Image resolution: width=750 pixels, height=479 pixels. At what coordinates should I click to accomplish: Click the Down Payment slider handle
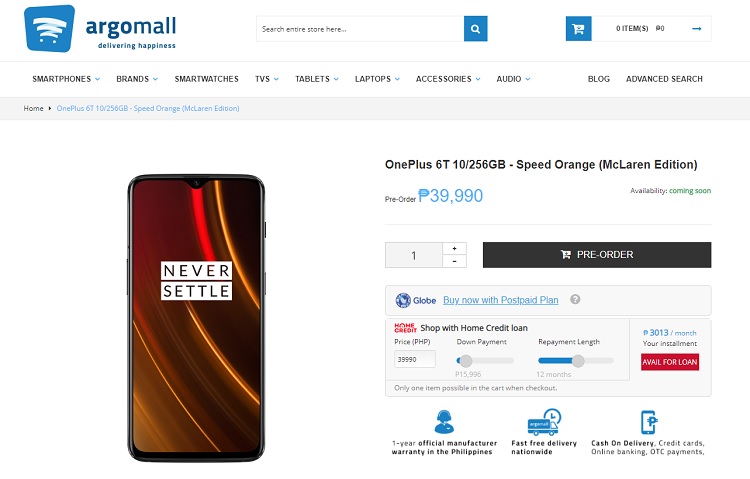coord(465,360)
